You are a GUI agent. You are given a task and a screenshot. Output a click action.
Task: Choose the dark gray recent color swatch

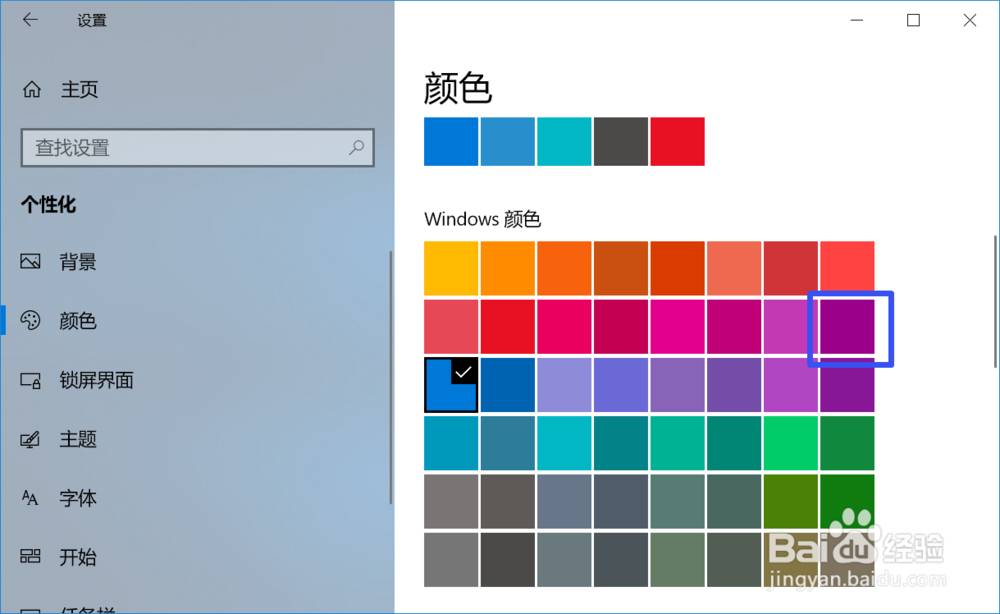point(621,142)
